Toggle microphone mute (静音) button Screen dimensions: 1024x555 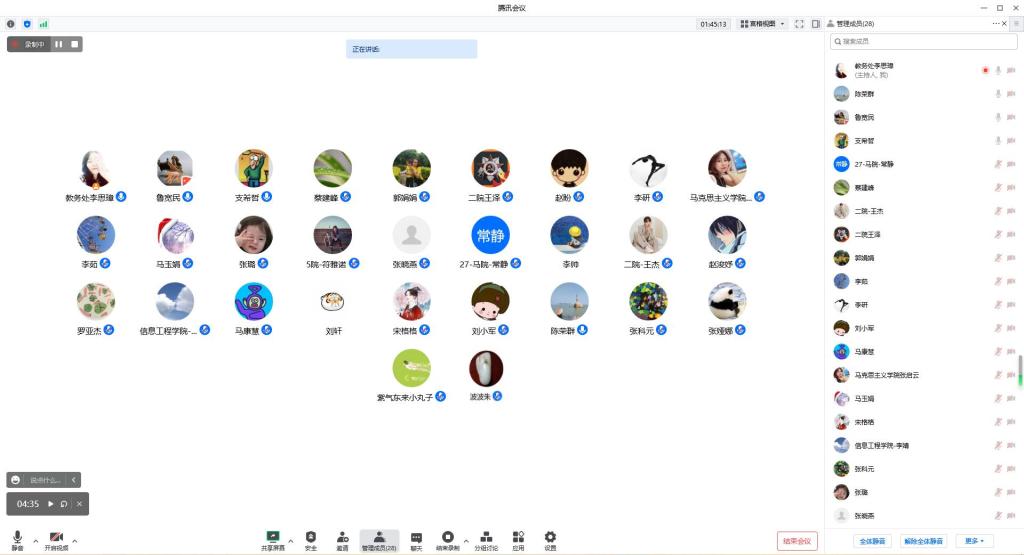17,538
